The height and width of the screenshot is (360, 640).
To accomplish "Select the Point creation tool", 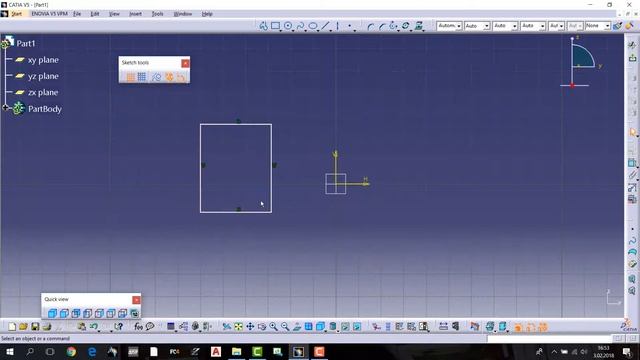I will [x=349, y=26].
